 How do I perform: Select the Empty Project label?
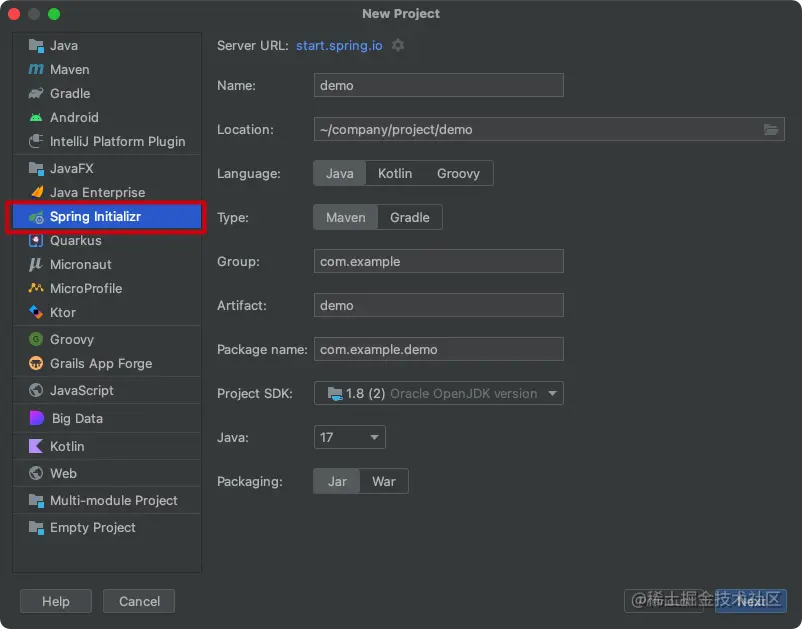point(93,528)
